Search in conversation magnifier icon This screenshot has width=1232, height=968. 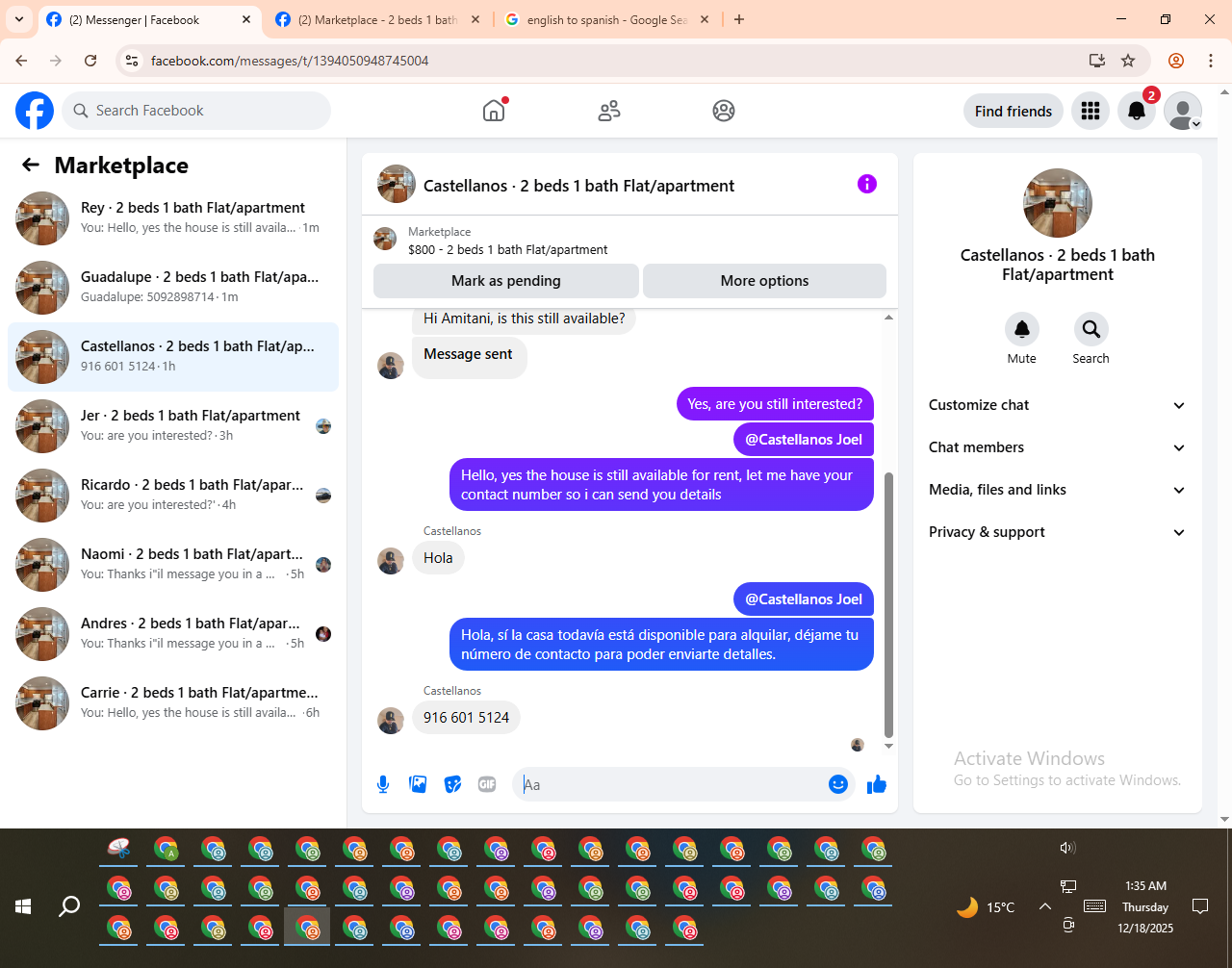1091,329
